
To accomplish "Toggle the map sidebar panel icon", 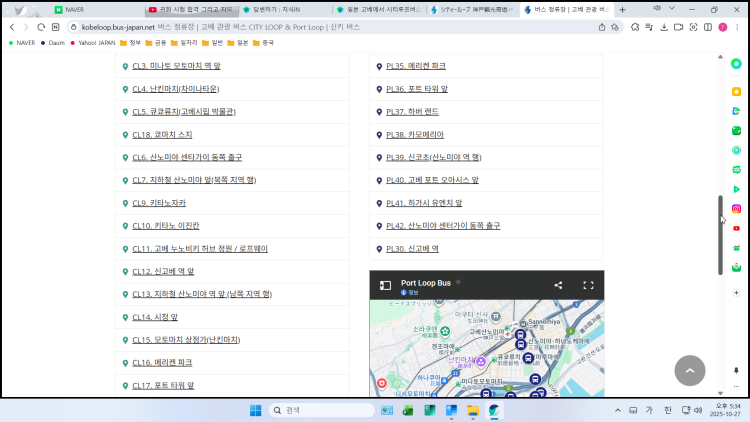I will click(x=385, y=285).
